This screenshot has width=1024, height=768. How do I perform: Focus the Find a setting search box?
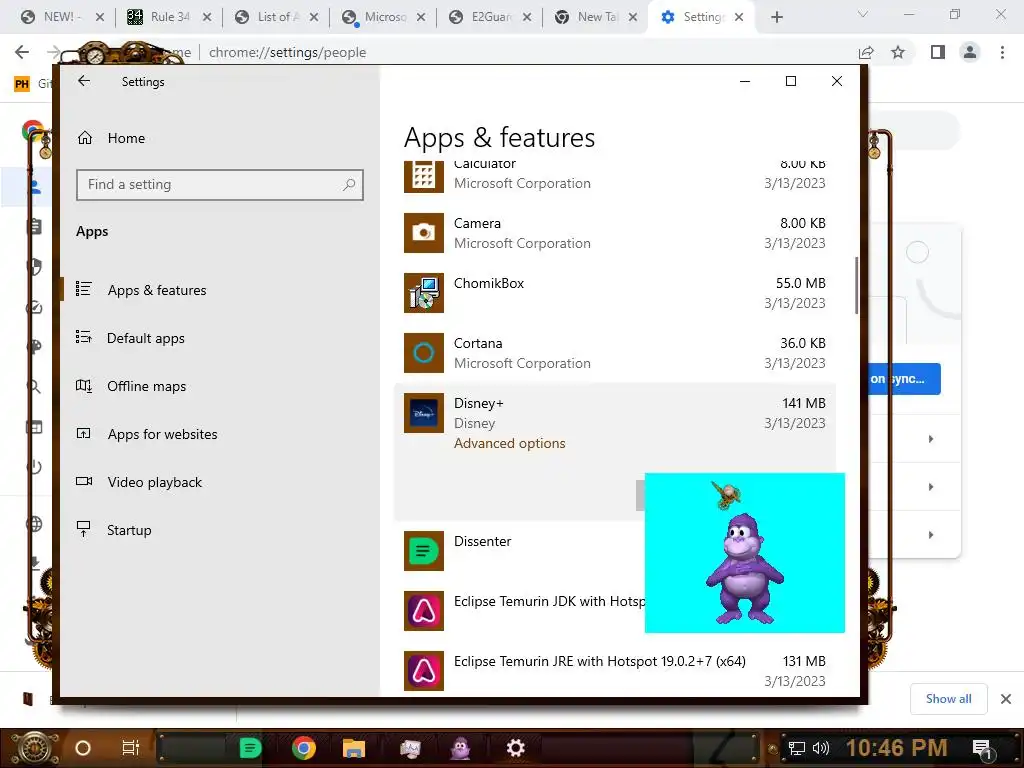pyautogui.click(x=219, y=185)
